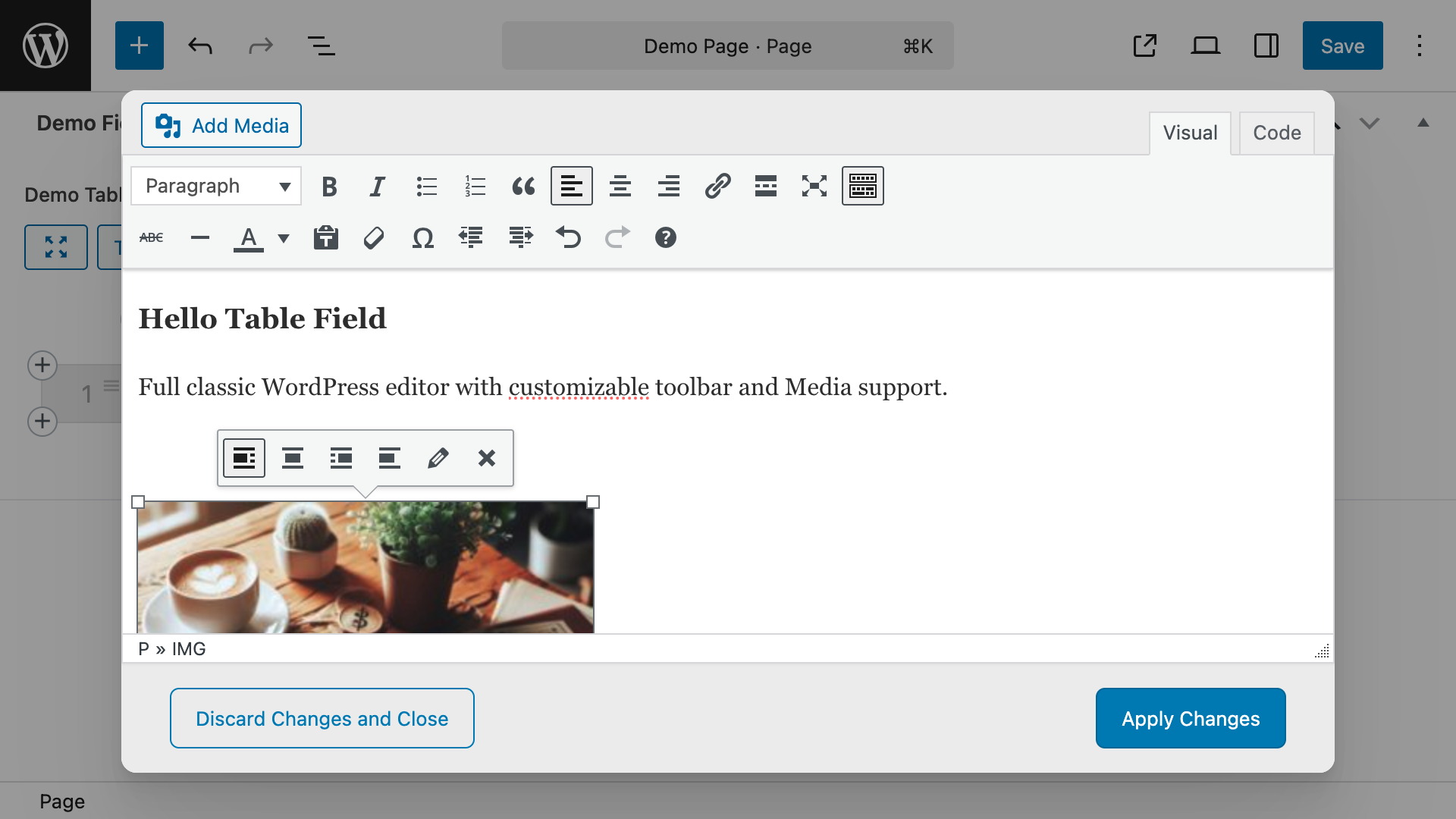Toggle the Toolbar Toggle kitchen sink button
Screen dimensions: 1456x819
(x=863, y=187)
